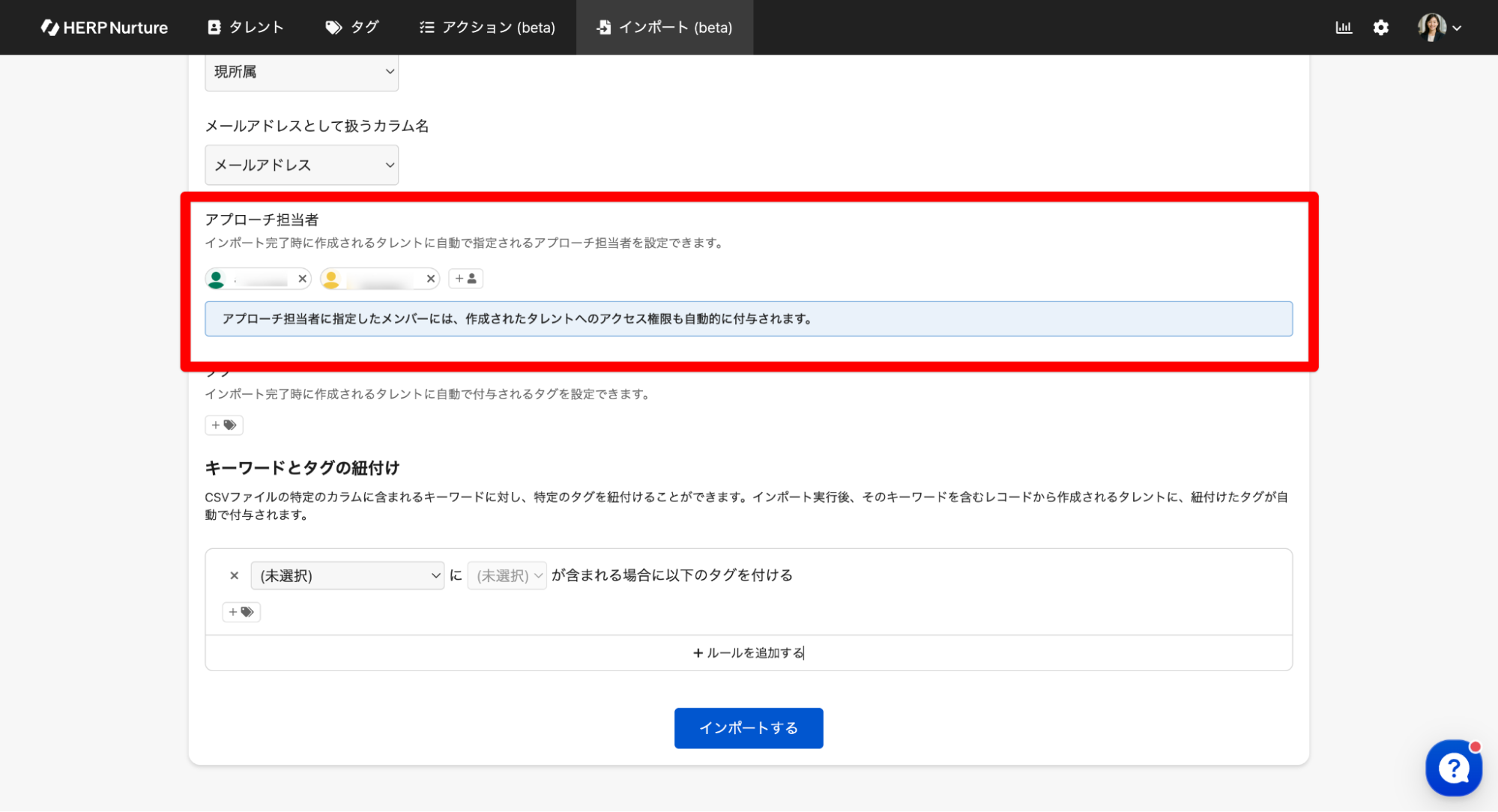The width and height of the screenshot is (1498, 812).
Task: Delete the keyword rule with × icon
Action: [234, 575]
